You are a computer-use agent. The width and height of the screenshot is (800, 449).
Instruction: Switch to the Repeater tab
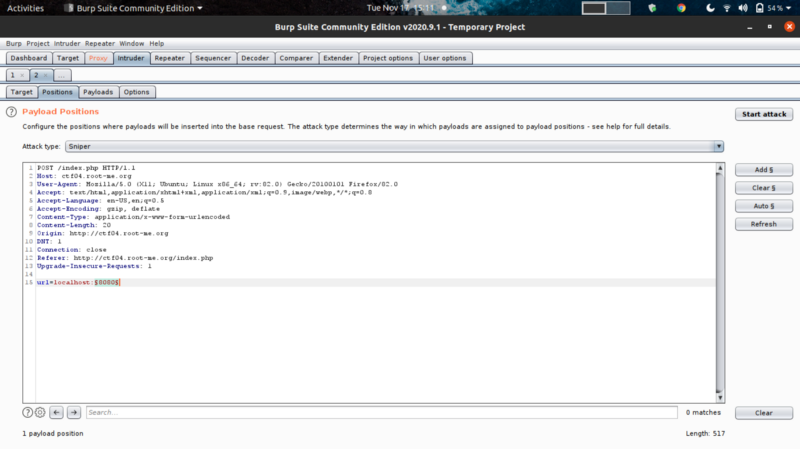coord(169,58)
